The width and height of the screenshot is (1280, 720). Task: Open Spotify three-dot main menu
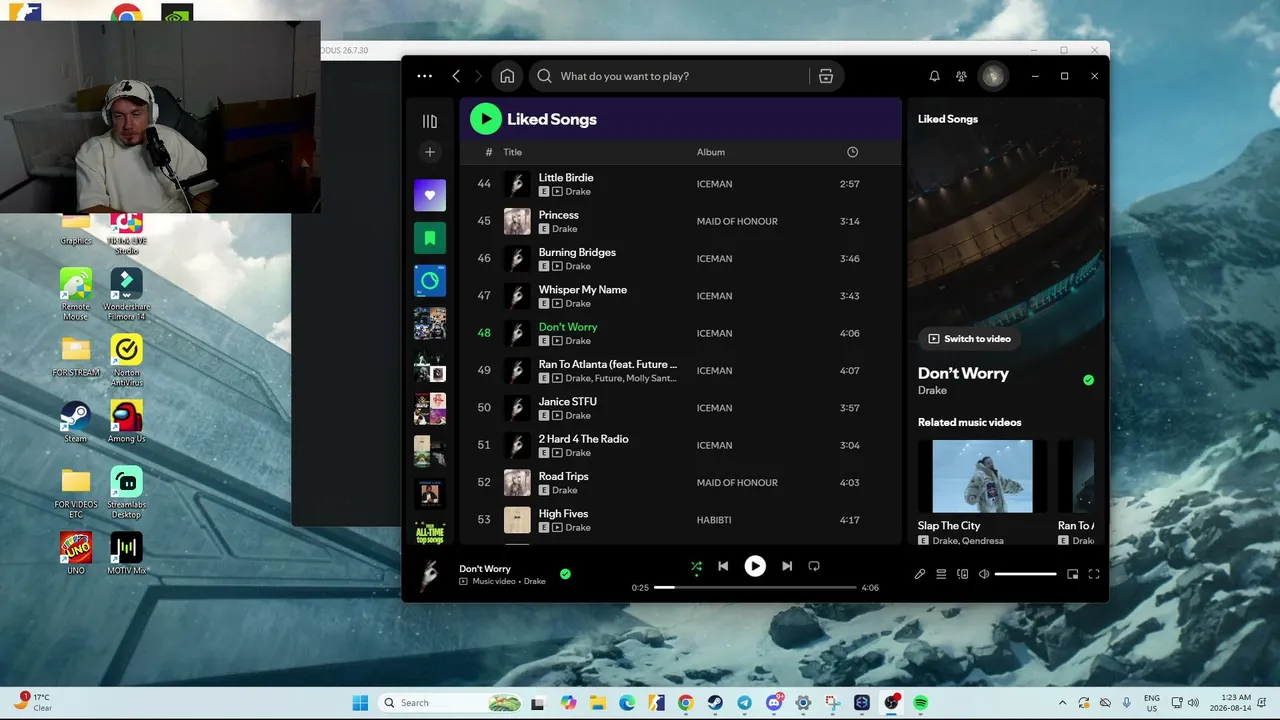point(425,76)
